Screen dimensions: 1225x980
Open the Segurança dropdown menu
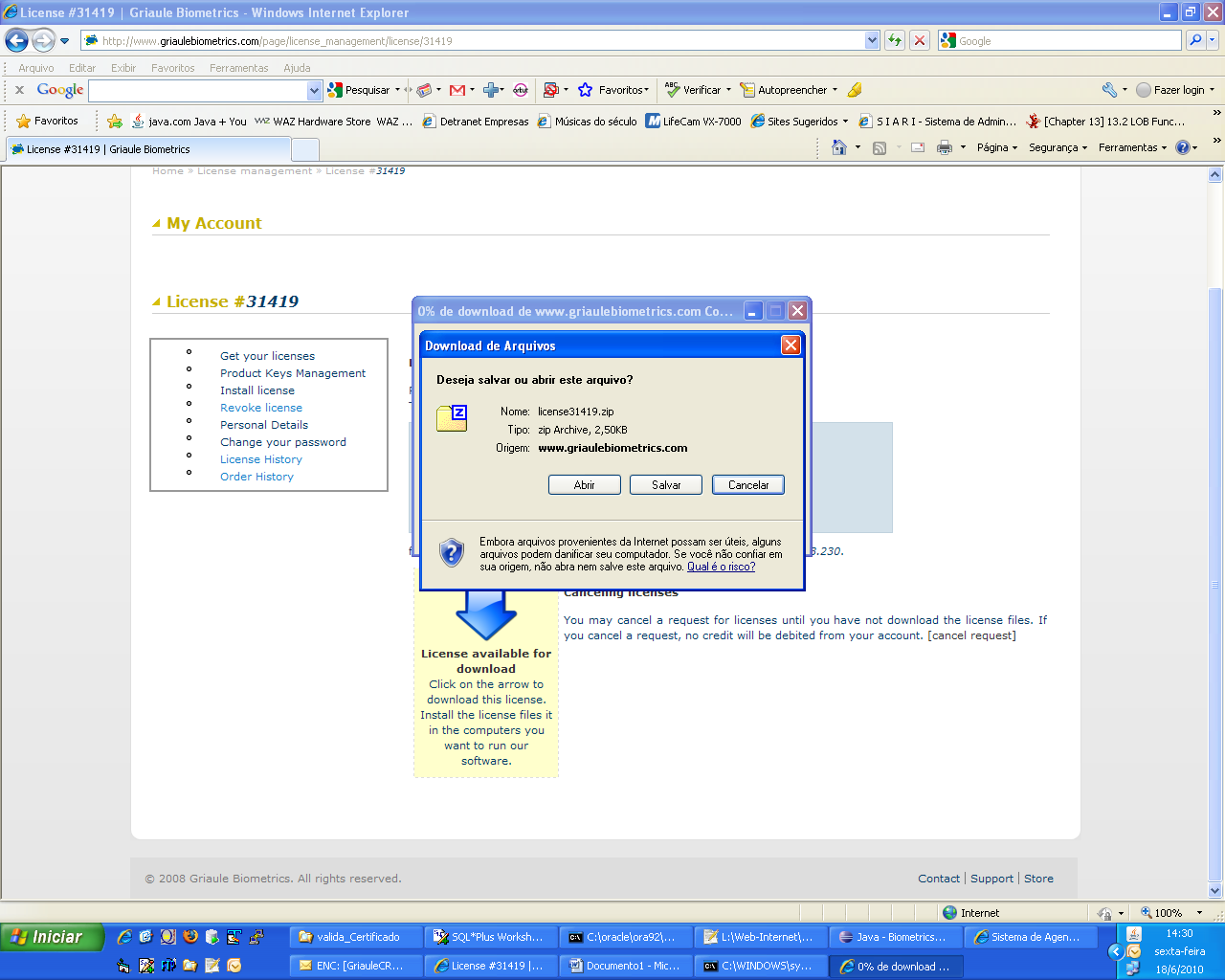tap(1058, 147)
